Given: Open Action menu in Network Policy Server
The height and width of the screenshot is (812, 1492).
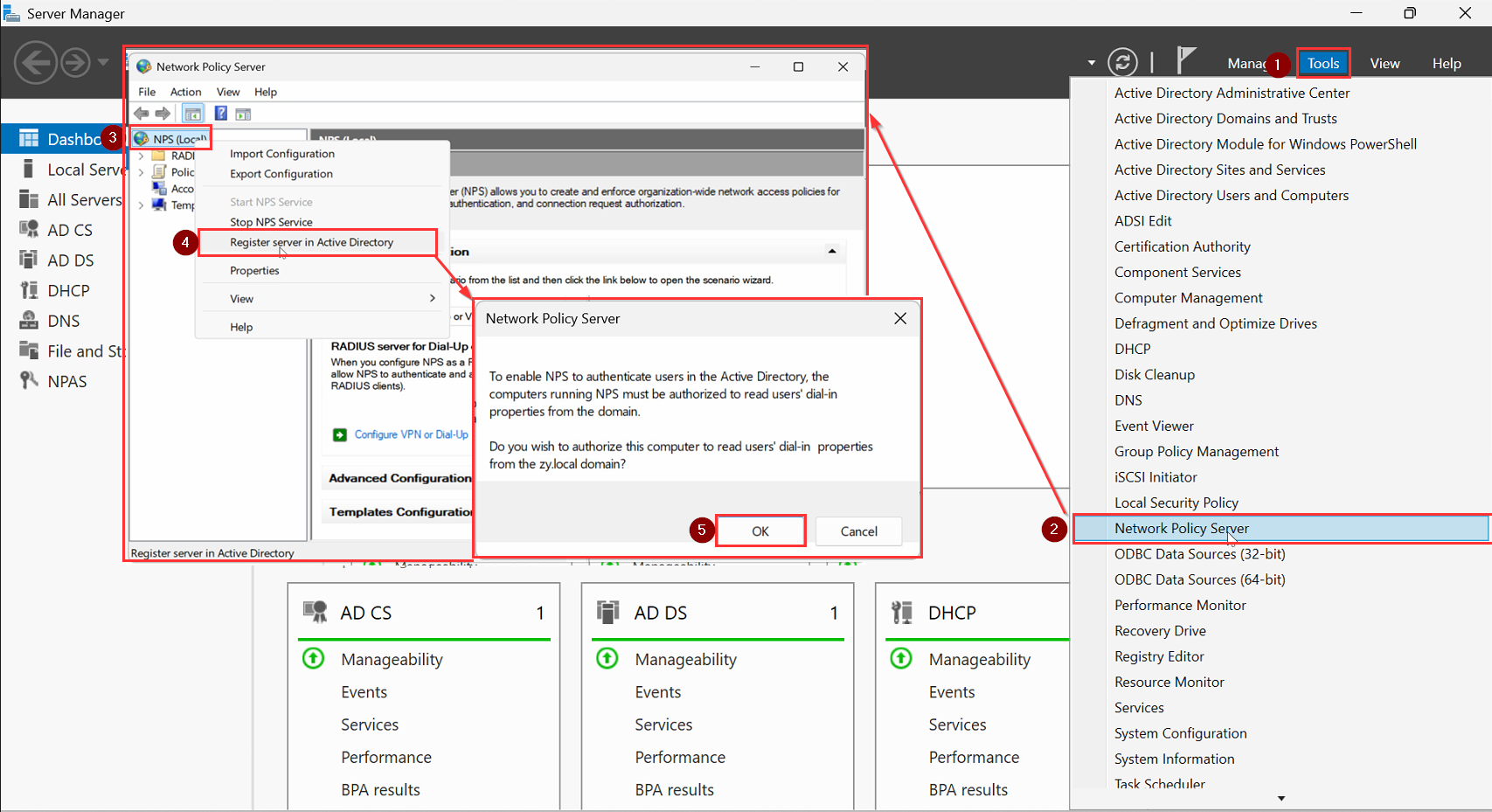Looking at the screenshot, I should [185, 92].
